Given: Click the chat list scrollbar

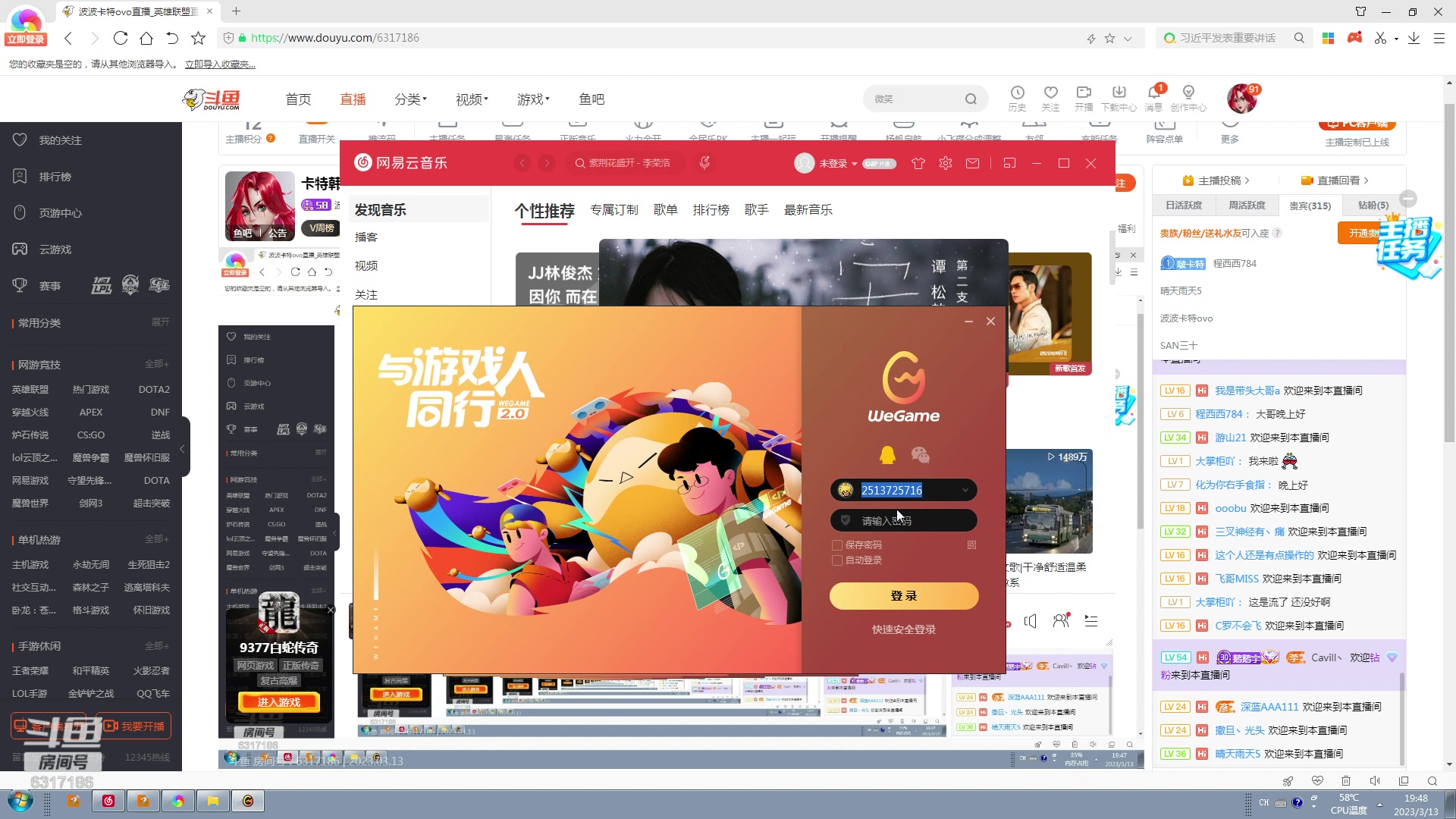Looking at the screenshot, I should click(1402, 718).
